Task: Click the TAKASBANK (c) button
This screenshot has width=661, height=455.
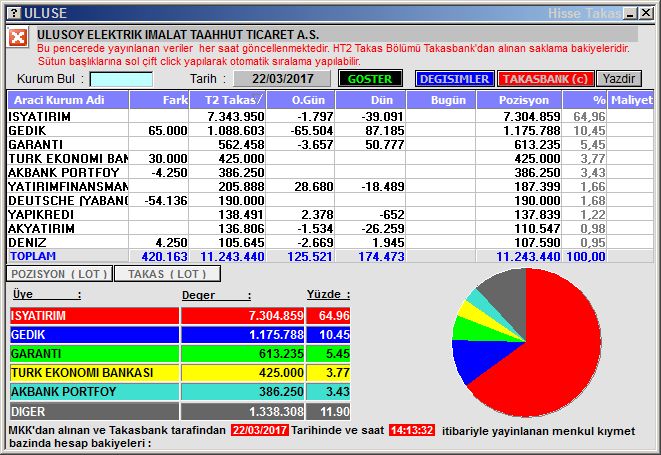Action: coord(545,79)
